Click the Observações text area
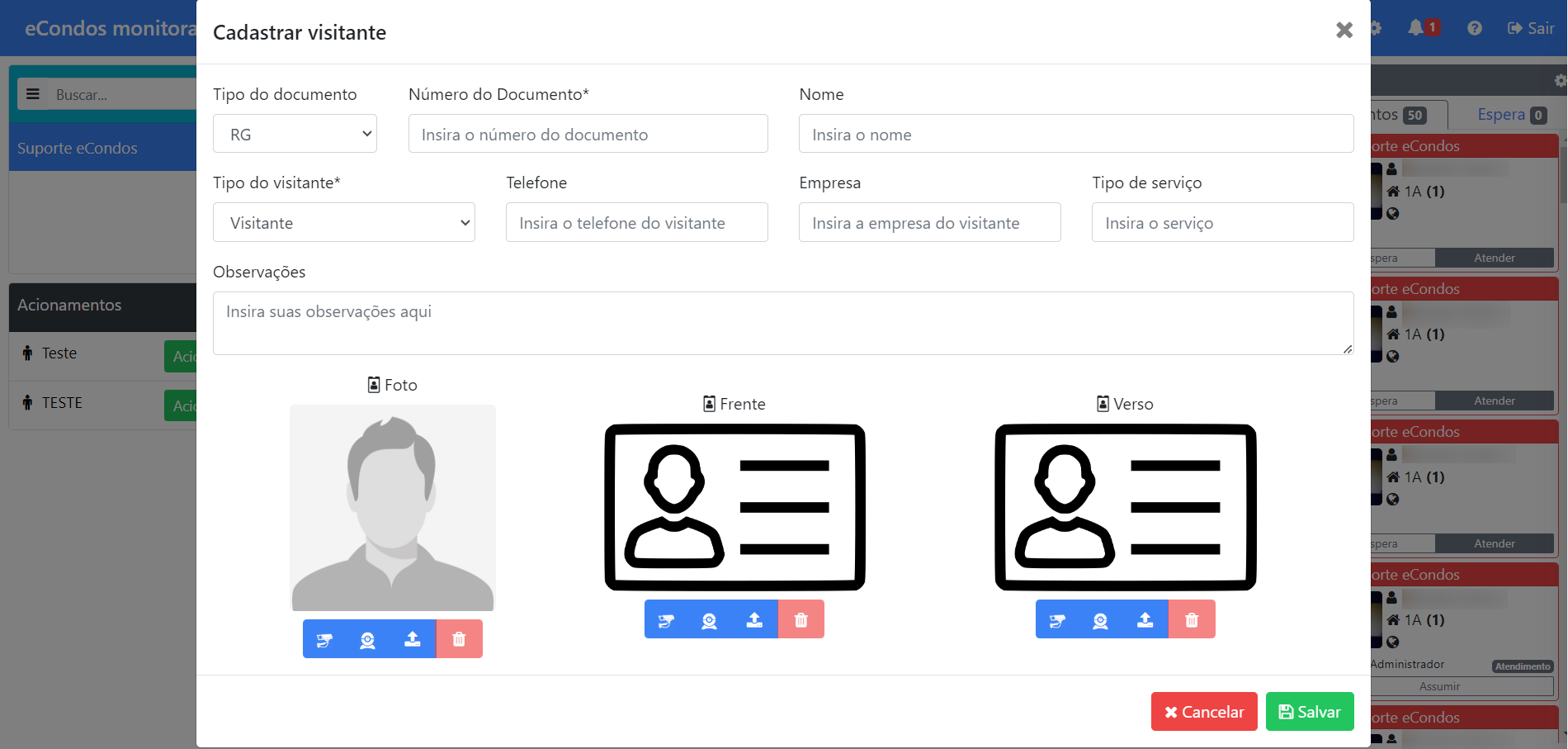 (x=783, y=323)
